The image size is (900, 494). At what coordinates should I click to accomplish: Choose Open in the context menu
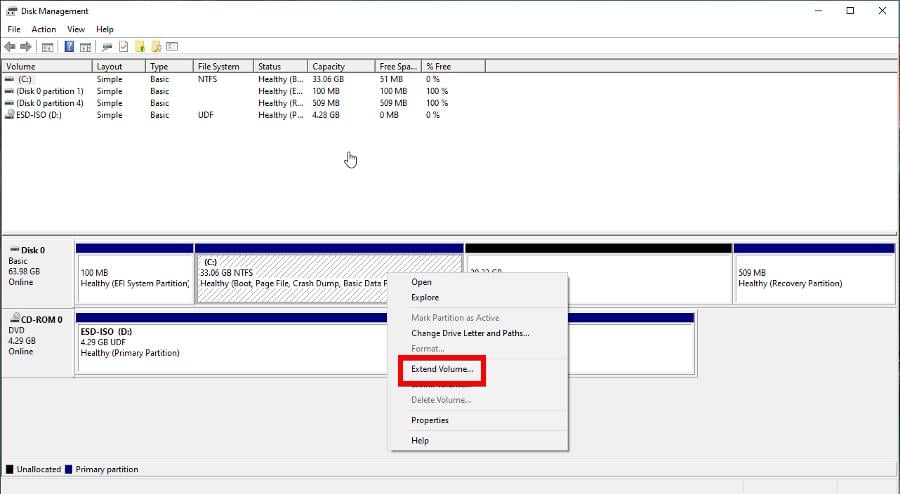click(x=421, y=282)
